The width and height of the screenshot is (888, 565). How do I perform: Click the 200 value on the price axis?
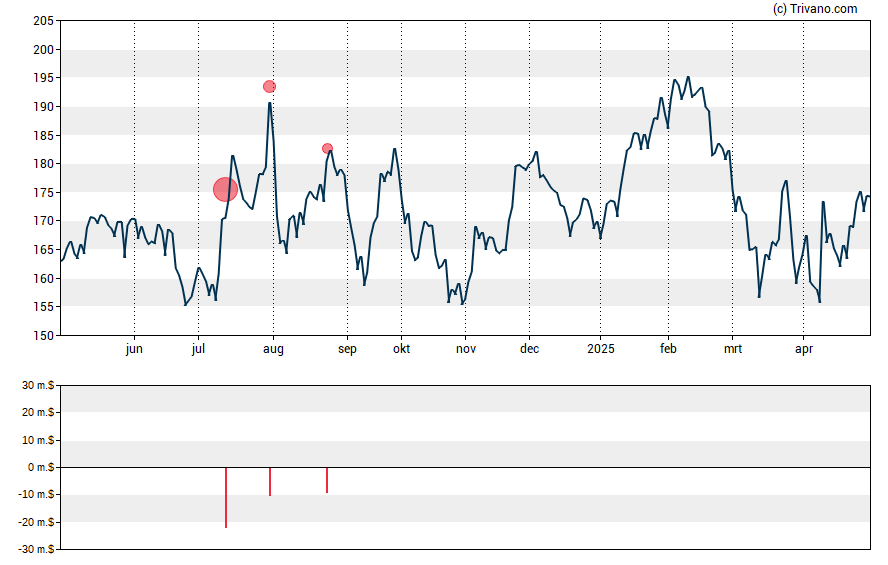[44, 50]
